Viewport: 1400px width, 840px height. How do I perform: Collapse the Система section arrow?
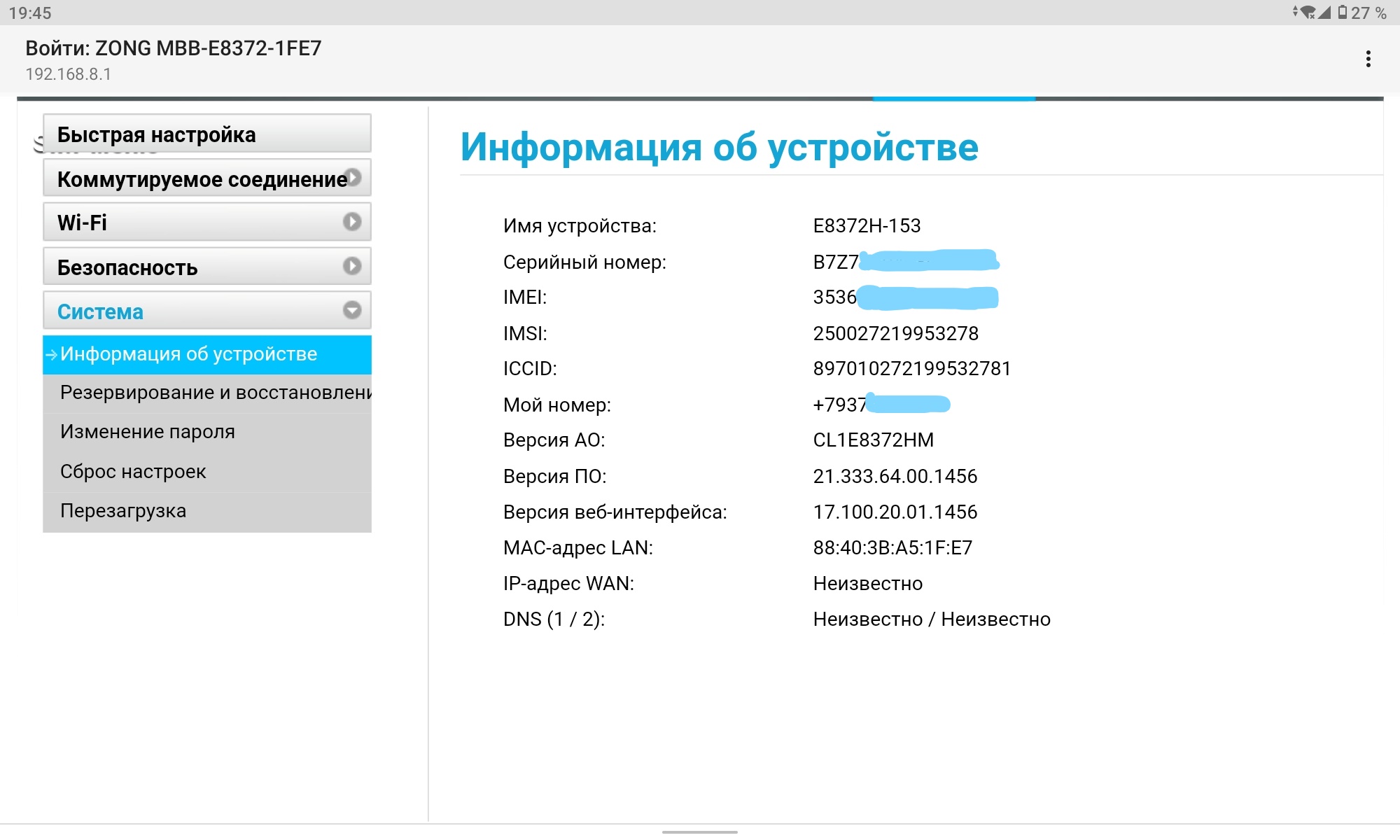tap(352, 310)
